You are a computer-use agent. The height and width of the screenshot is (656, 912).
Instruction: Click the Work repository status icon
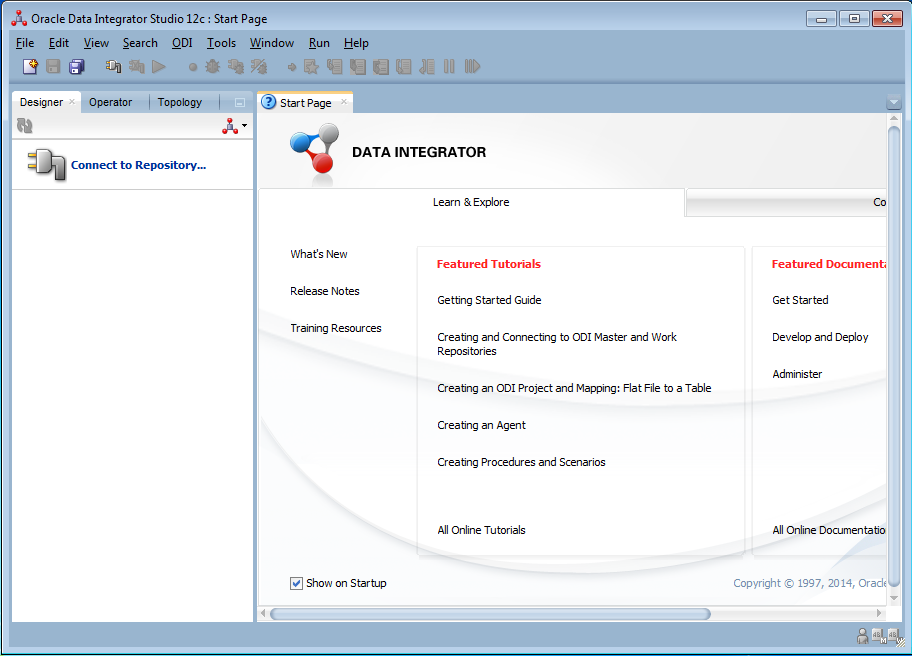click(x=896, y=637)
